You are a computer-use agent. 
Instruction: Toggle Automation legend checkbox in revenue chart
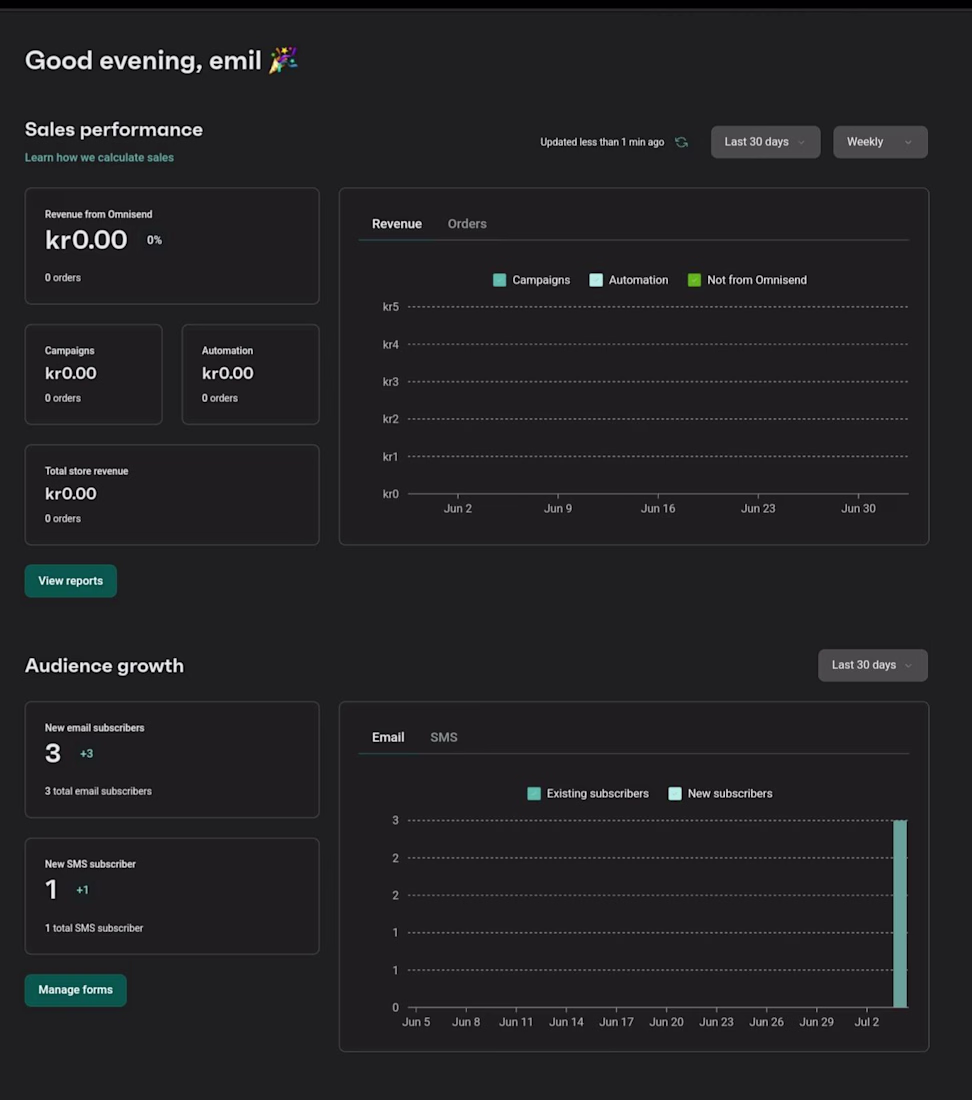click(x=596, y=280)
